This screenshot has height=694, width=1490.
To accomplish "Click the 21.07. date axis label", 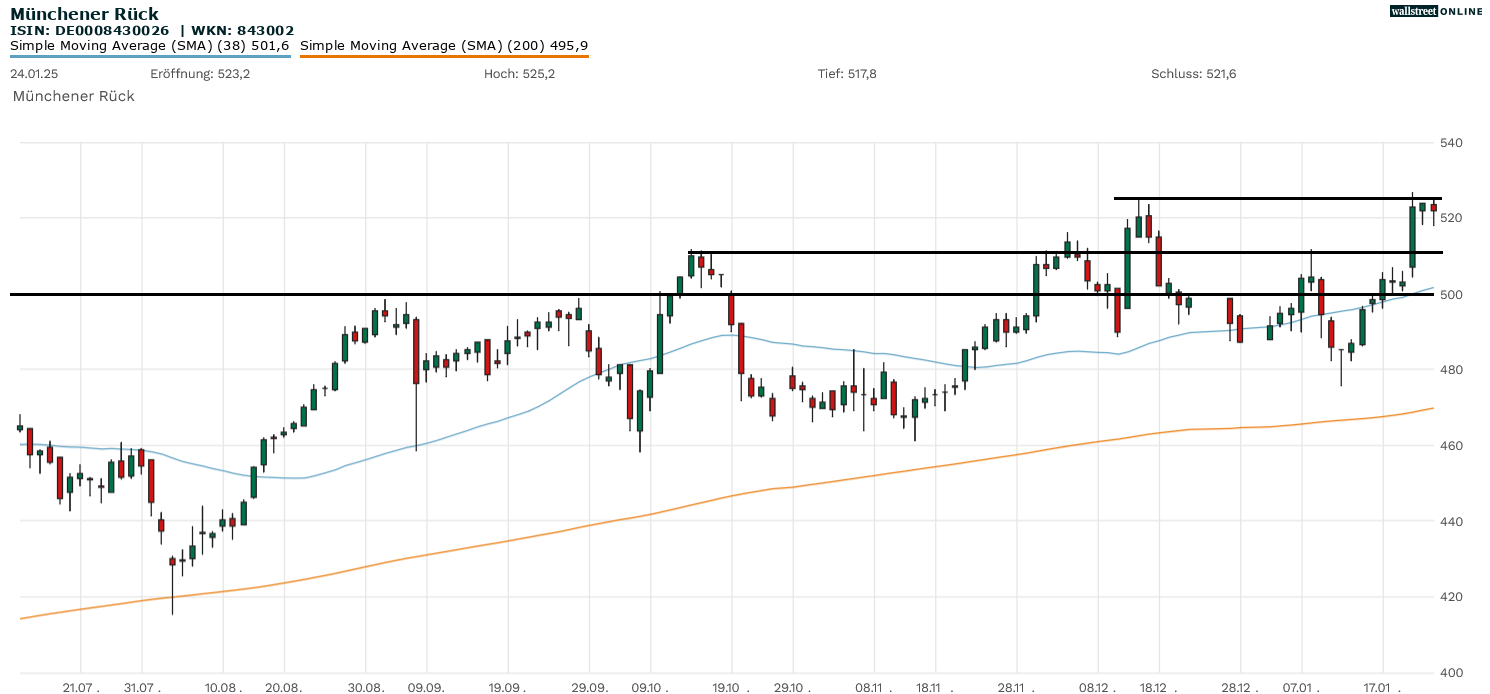I will [x=81, y=688].
